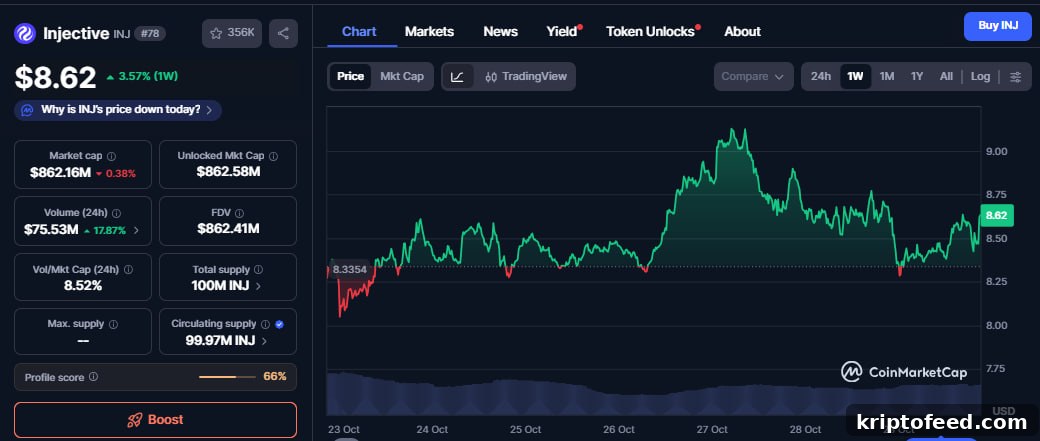Toggle Log scale on chart
This screenshot has height=441, width=1040.
[980, 76]
